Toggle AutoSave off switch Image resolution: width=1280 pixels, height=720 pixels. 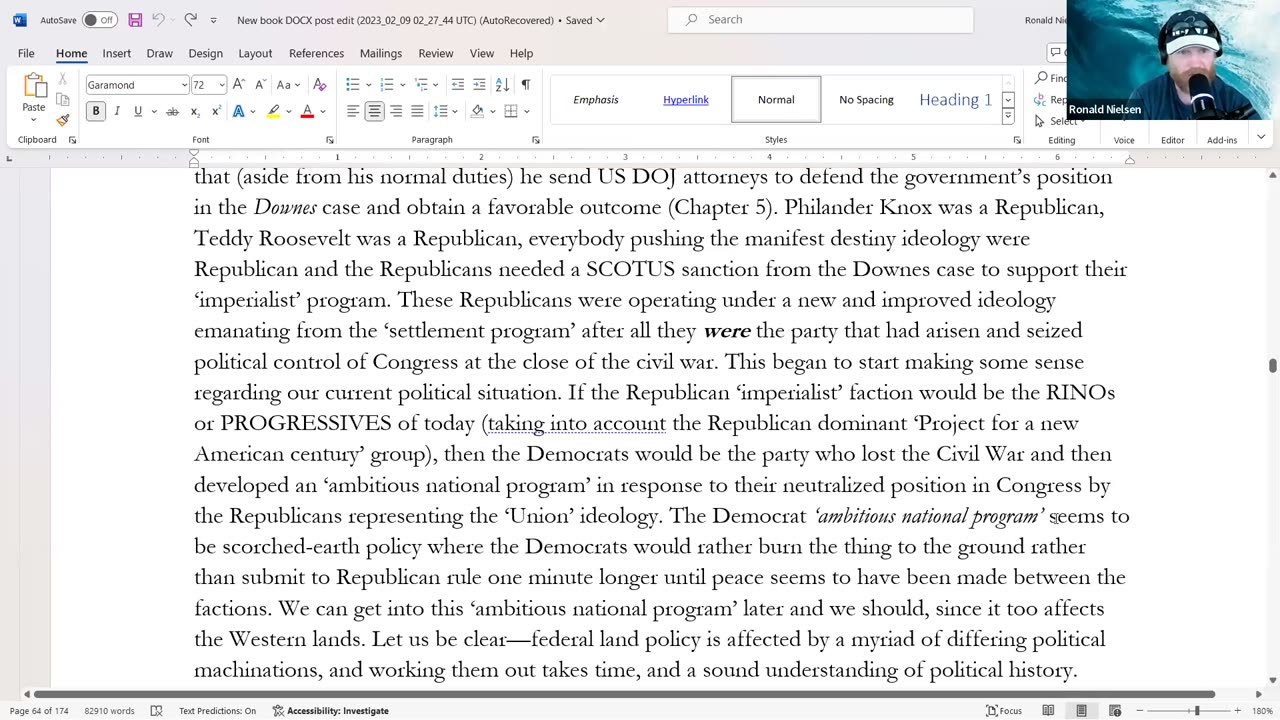tap(99, 20)
